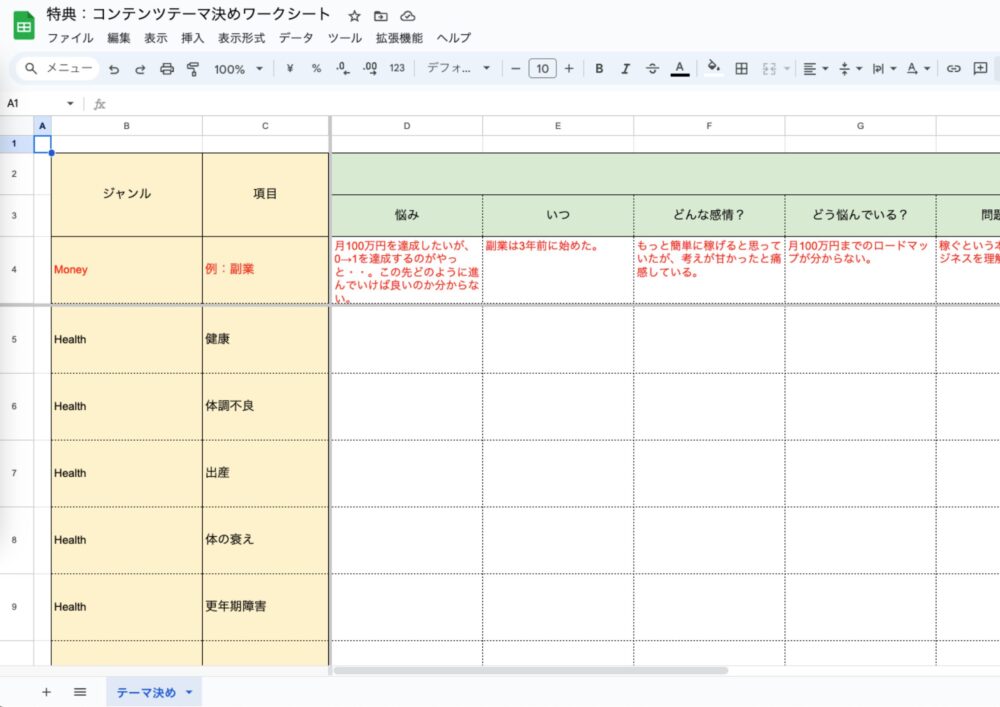
Task: Open the 拡張機能 menu
Action: [399, 38]
